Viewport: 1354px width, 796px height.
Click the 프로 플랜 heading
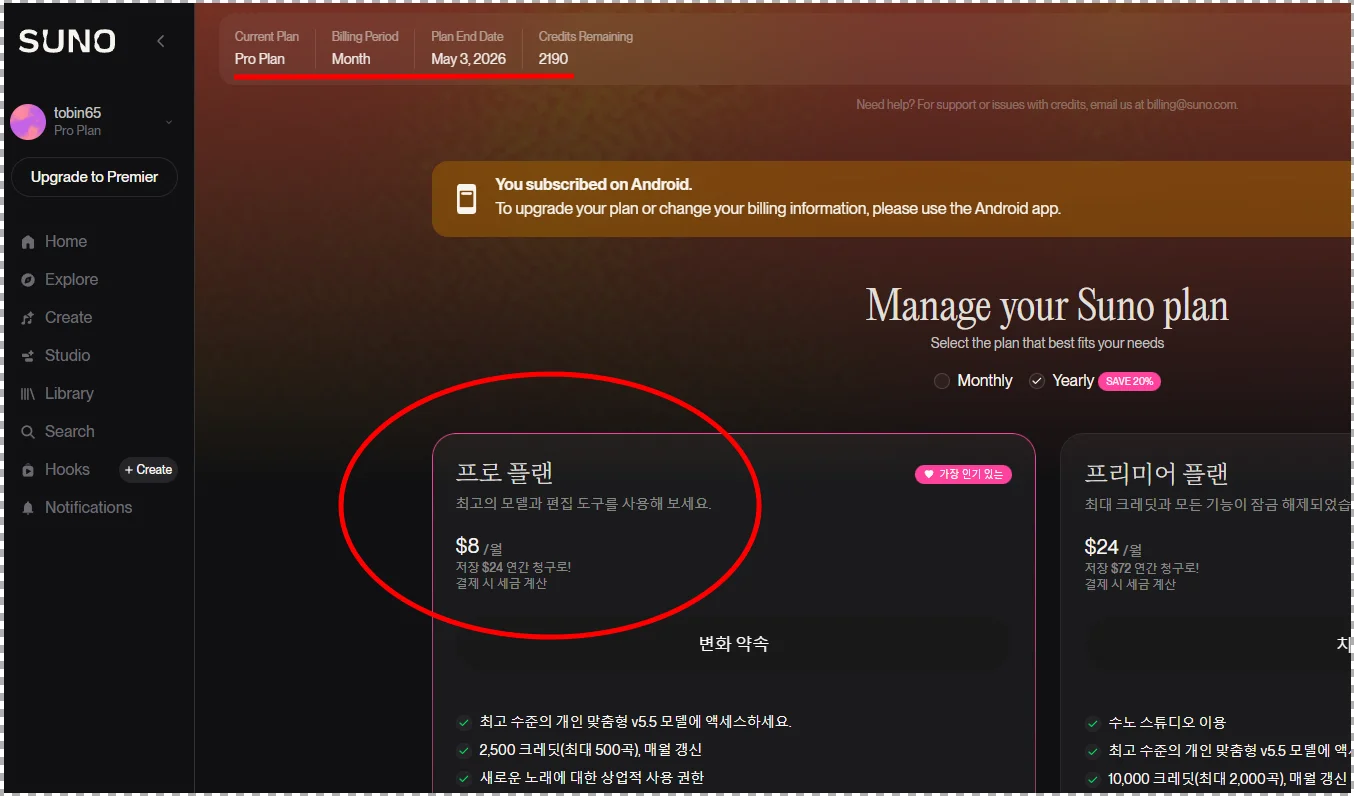coord(505,473)
